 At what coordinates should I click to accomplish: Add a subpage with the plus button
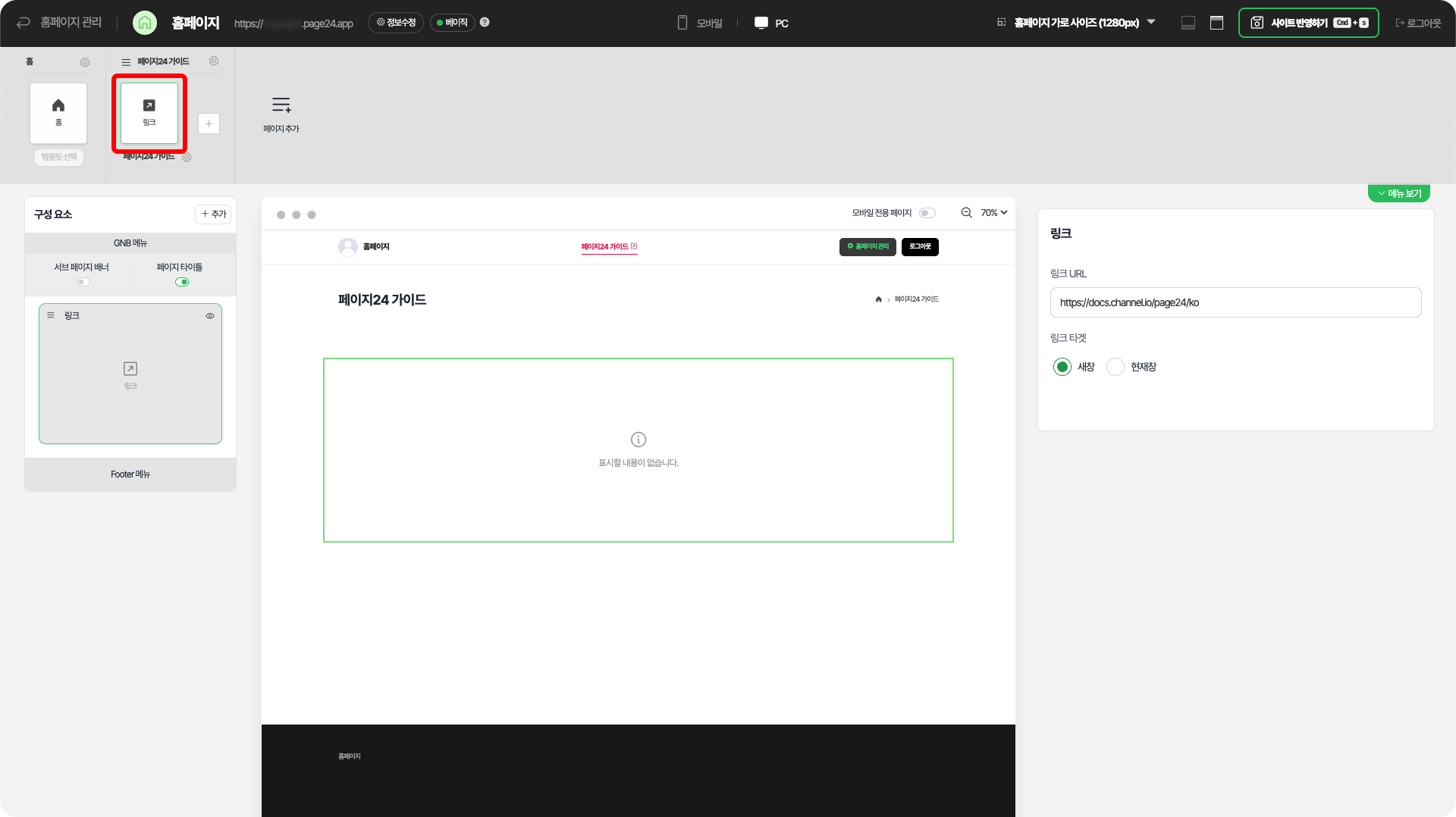(x=209, y=124)
